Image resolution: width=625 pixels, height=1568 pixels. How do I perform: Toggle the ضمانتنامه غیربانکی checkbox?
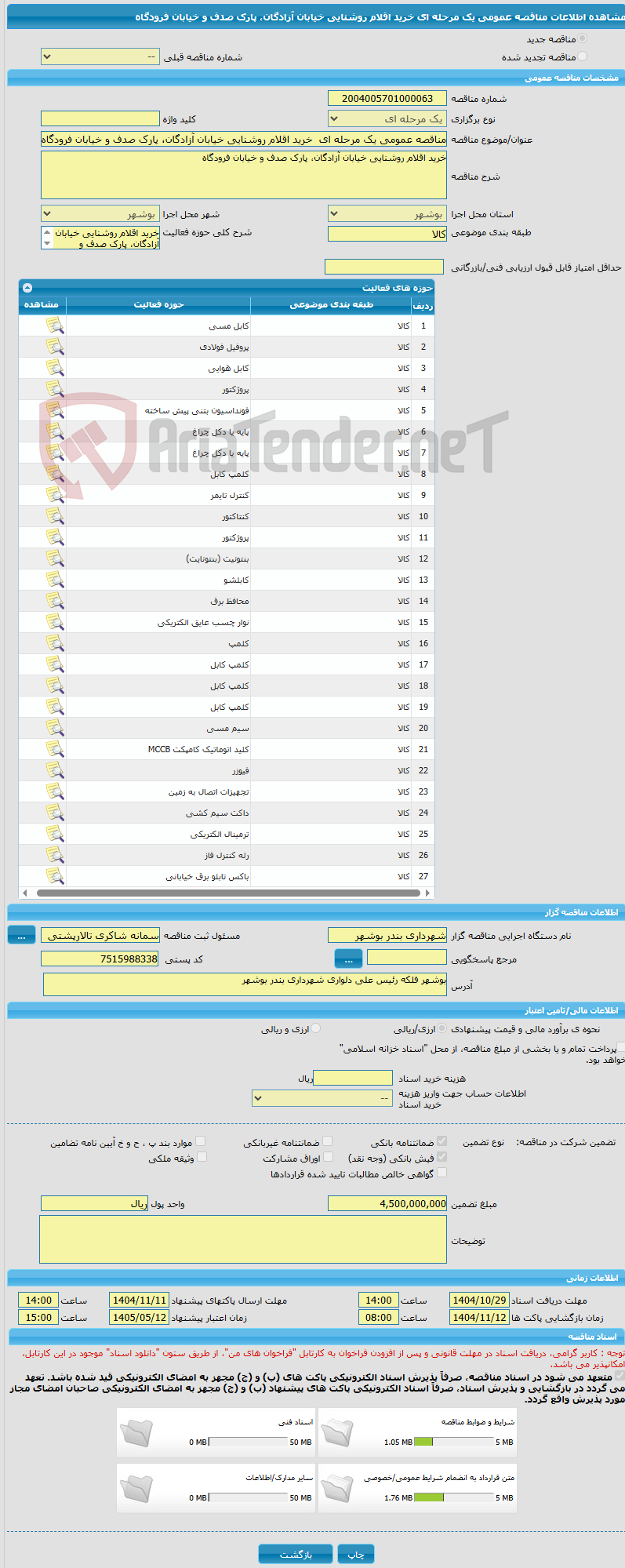(328, 1141)
